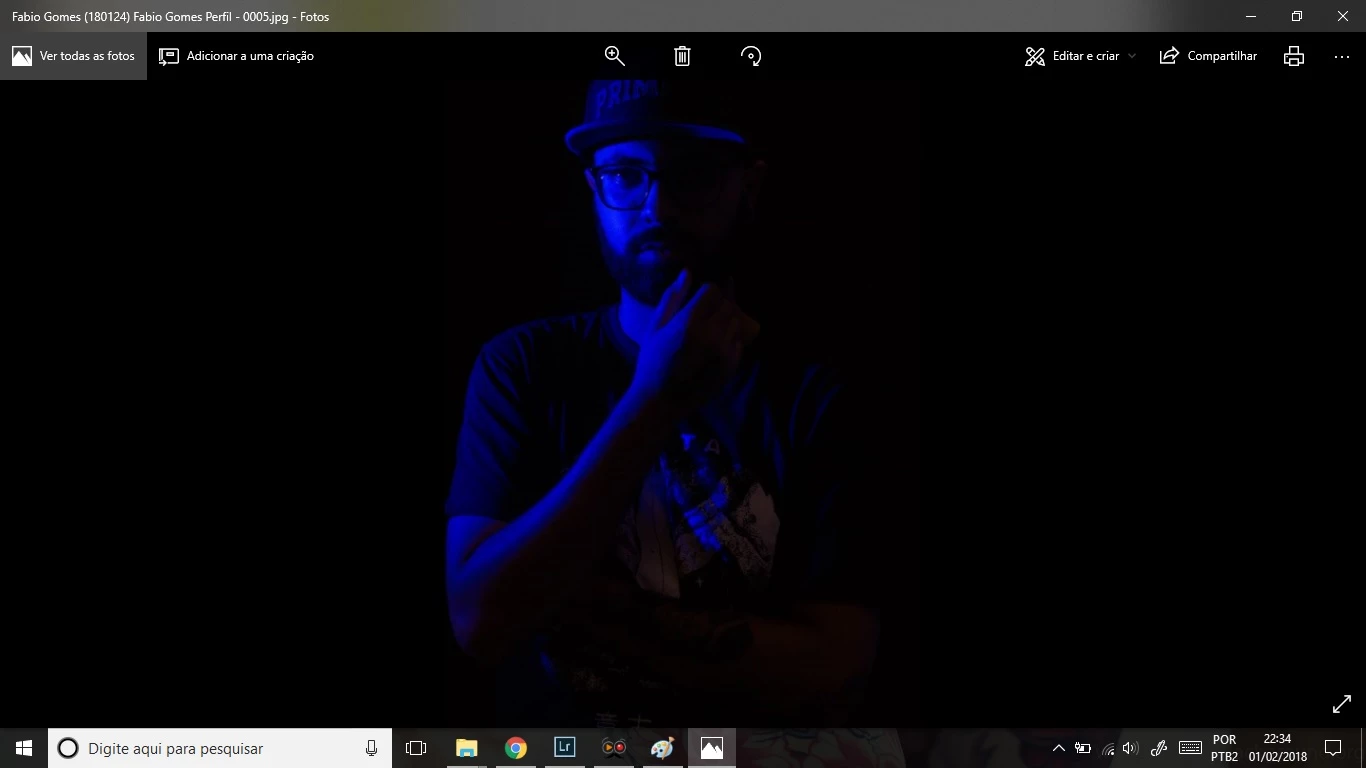The height and width of the screenshot is (768, 1366).
Task: Click Adicionar a uma criação
Action: coord(236,56)
